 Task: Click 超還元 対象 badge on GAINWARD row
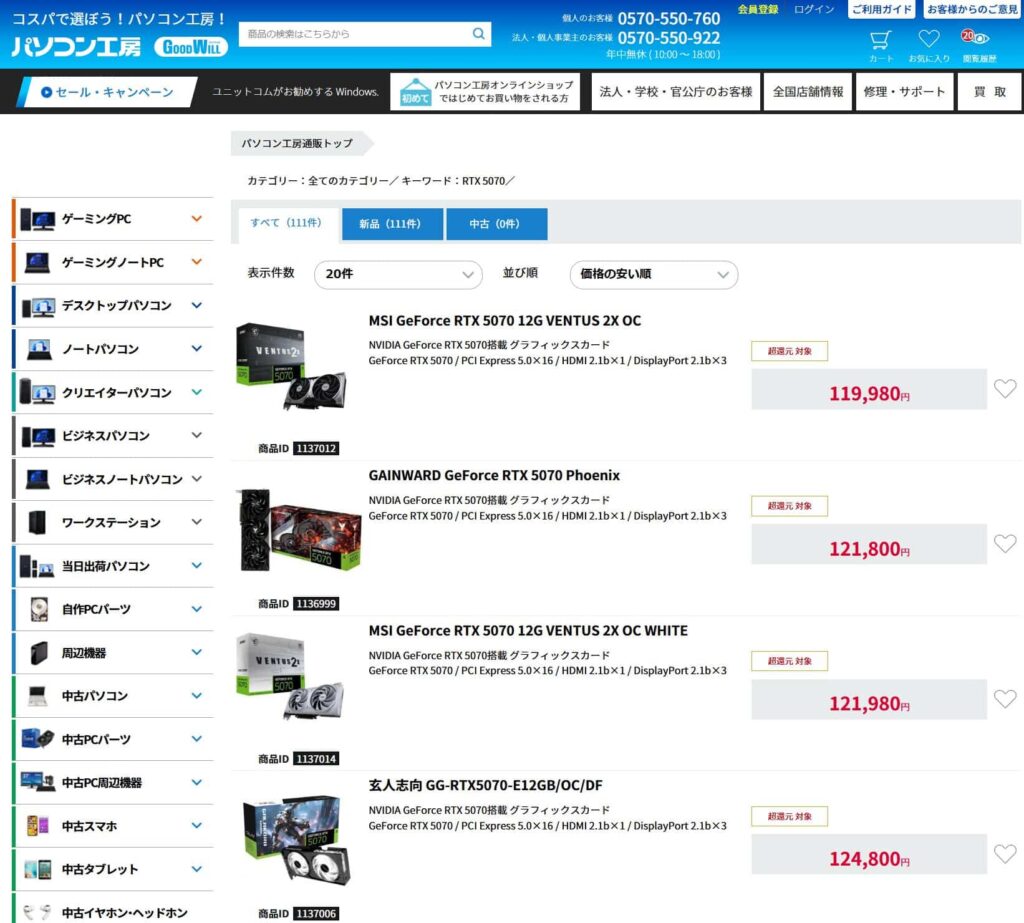(x=789, y=506)
